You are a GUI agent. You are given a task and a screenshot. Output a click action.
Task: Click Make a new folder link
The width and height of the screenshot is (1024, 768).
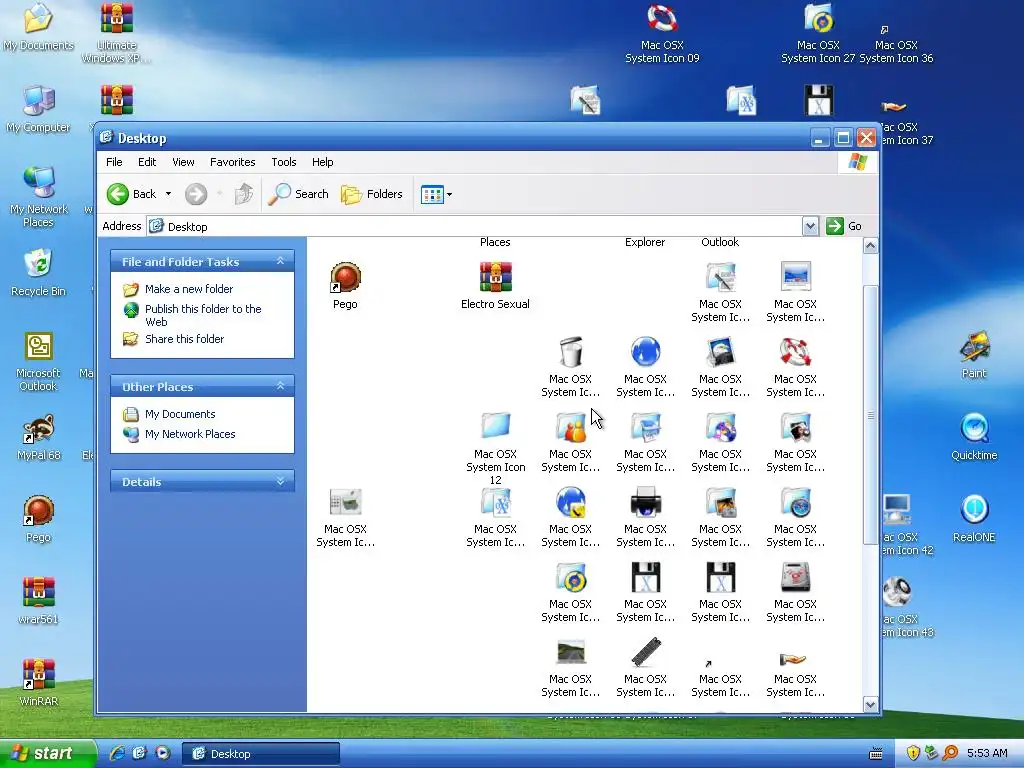tap(189, 289)
